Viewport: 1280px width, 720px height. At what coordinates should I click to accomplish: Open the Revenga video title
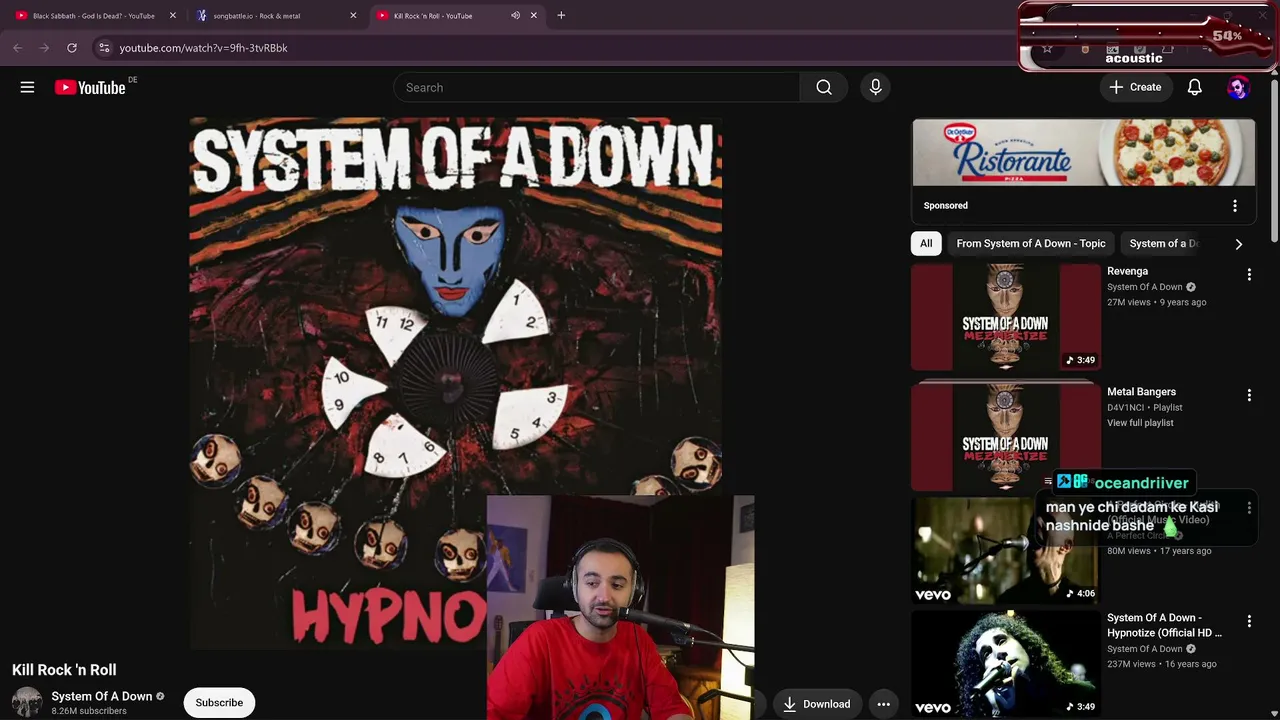[1127, 271]
